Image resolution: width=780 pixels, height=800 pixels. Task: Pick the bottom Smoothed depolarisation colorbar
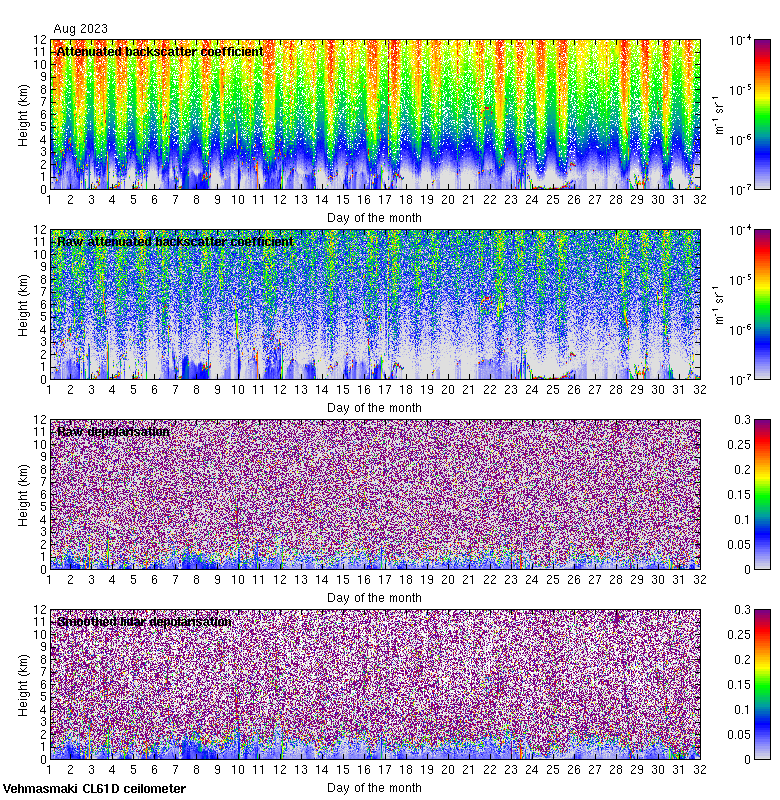pos(762,684)
